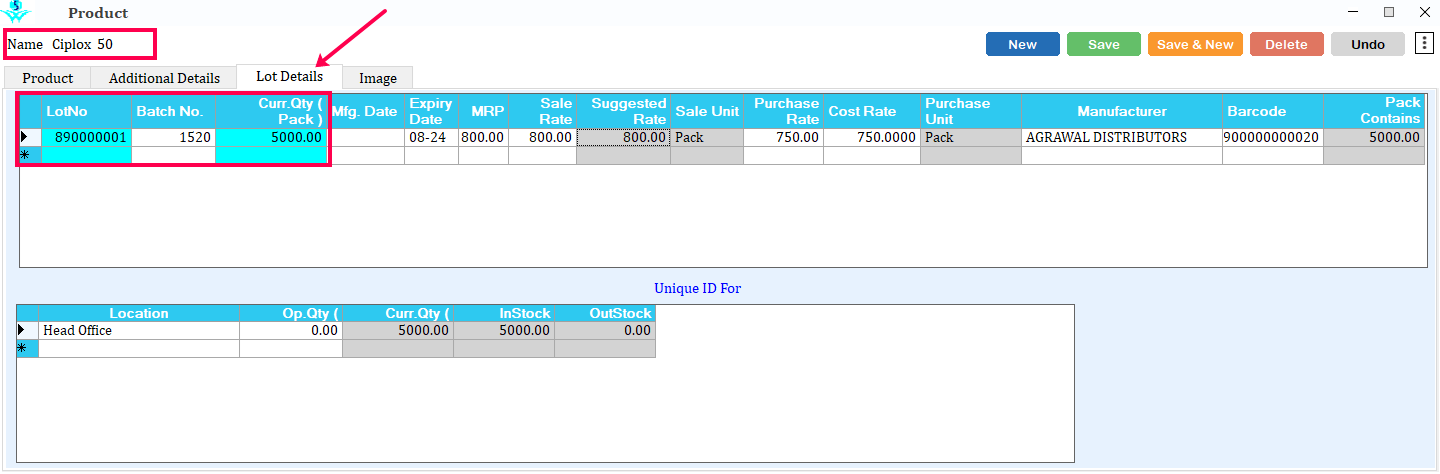Select the Head Office location cell
Viewport: 1440px width, 474px height.
pos(139,330)
